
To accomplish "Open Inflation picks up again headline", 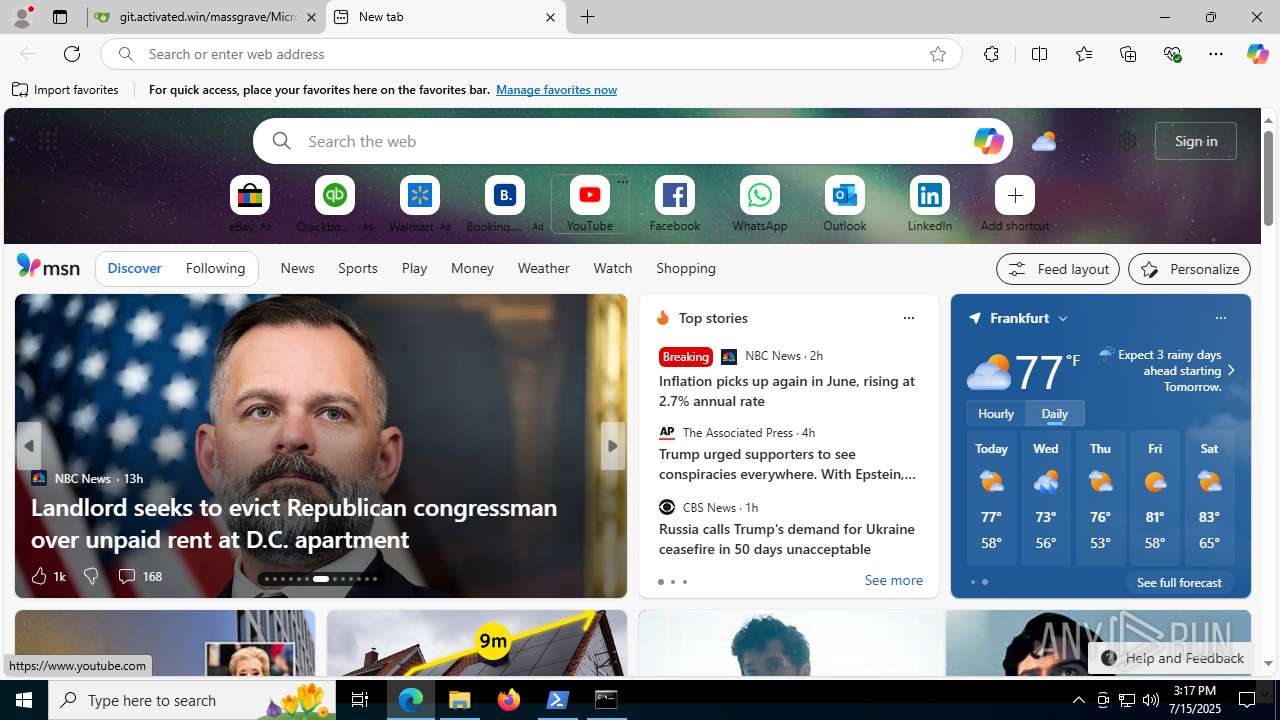I will click(787, 391).
